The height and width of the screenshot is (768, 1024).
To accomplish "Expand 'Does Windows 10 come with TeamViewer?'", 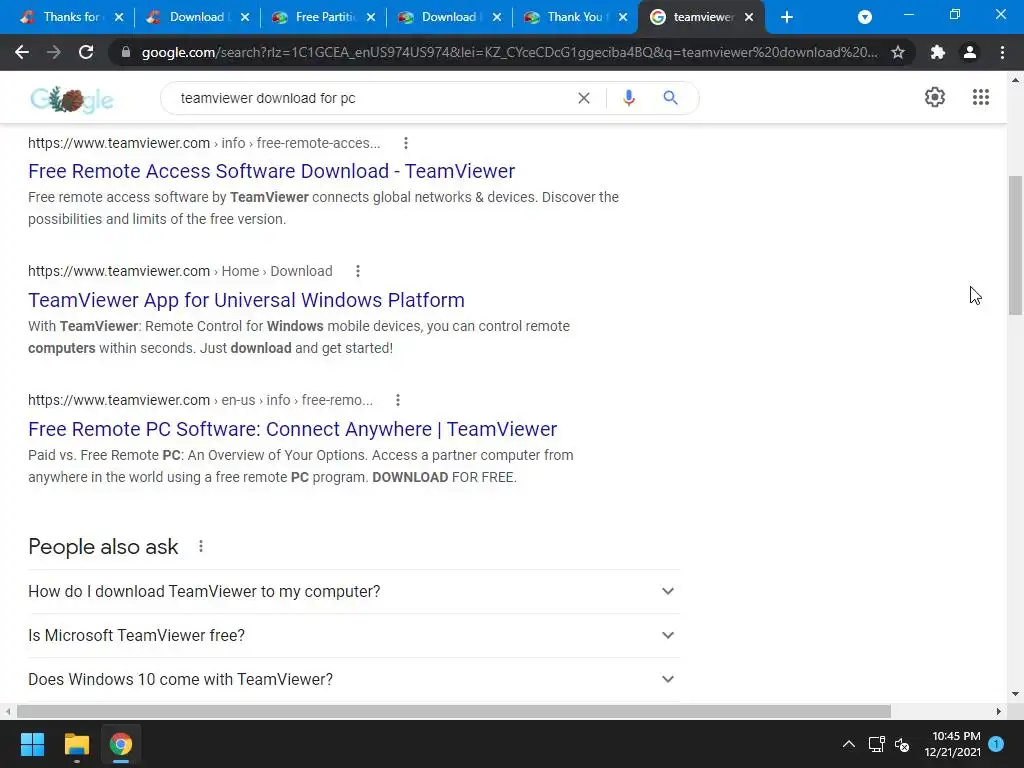I will tap(353, 679).
